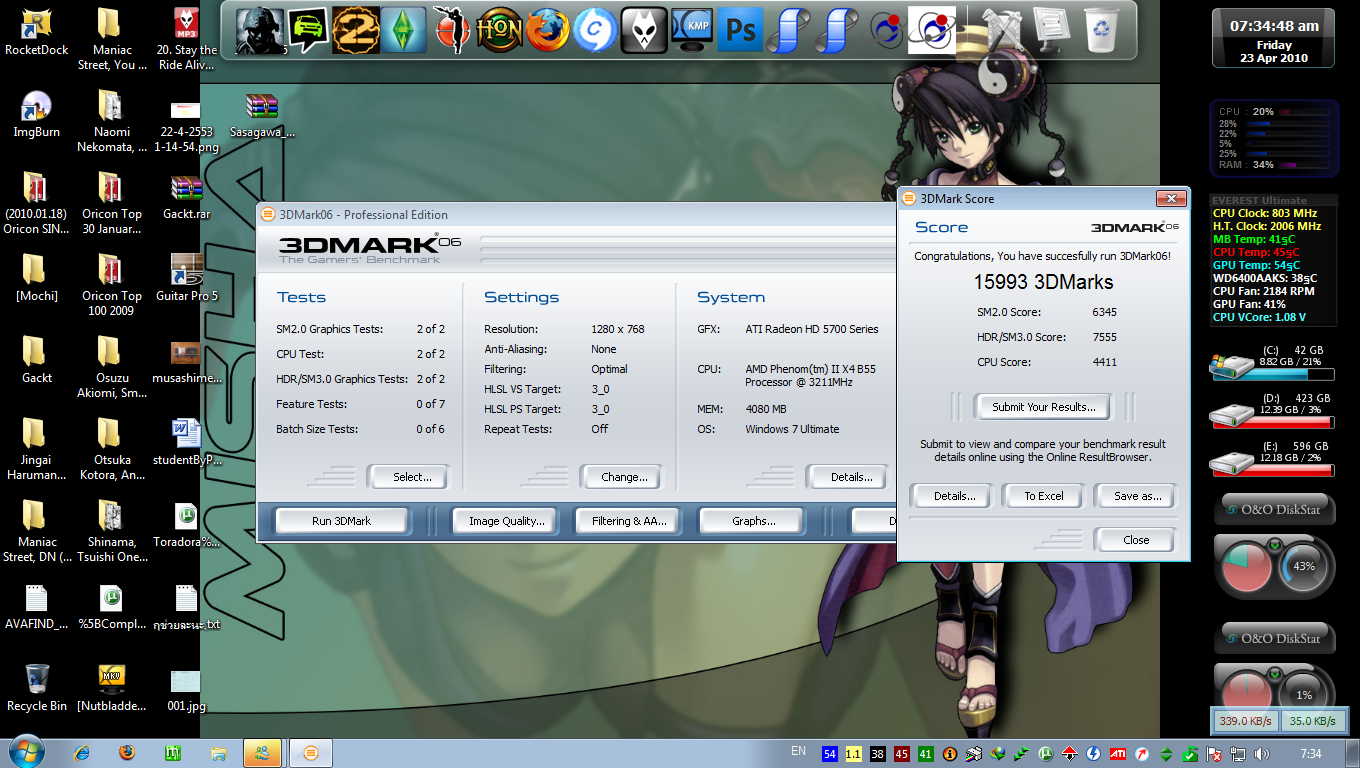1360x768 pixels.
Task: Click the green car chat-bubble dock icon
Action: click(308, 30)
